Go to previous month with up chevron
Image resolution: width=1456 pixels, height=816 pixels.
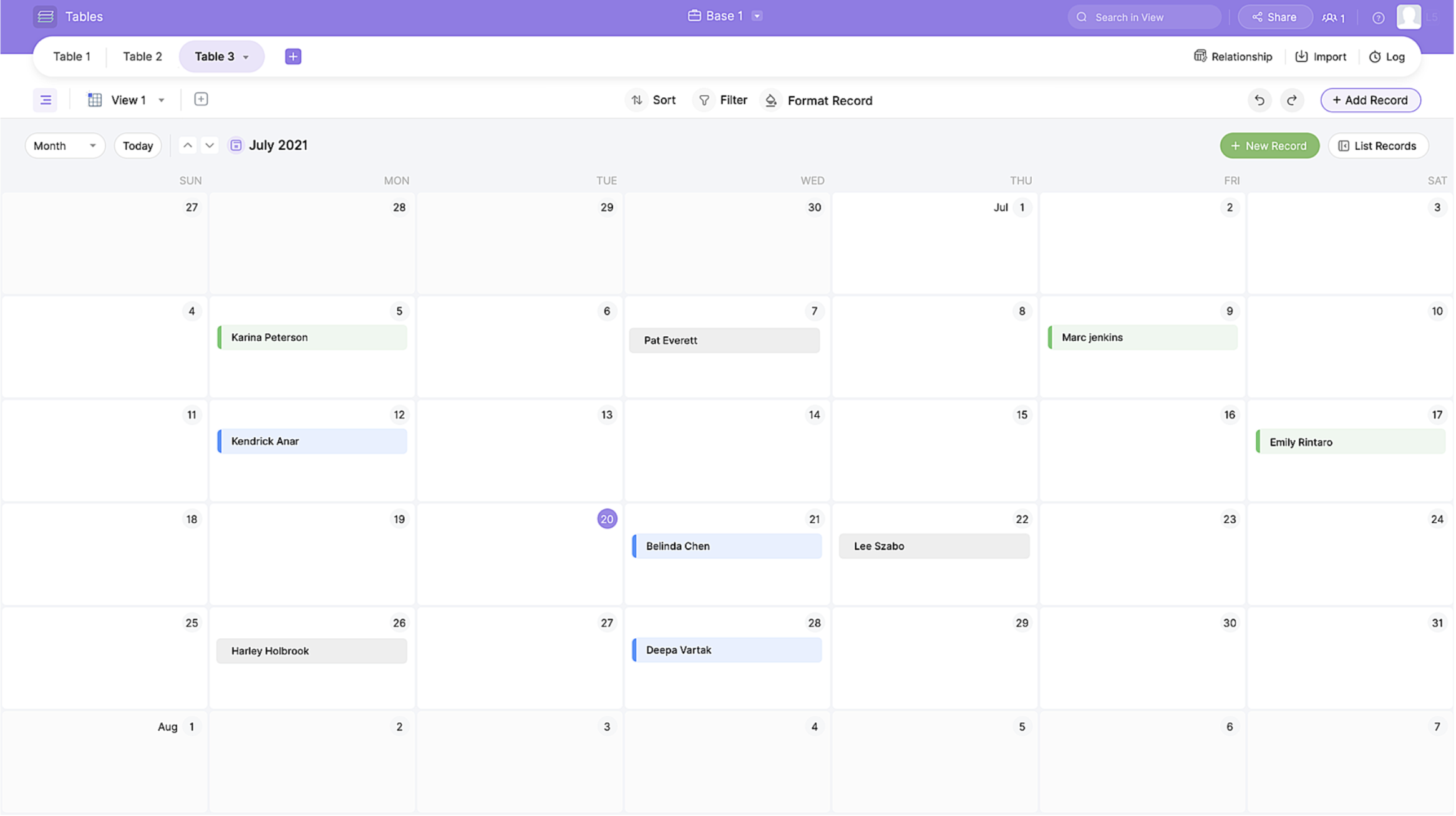click(187, 145)
